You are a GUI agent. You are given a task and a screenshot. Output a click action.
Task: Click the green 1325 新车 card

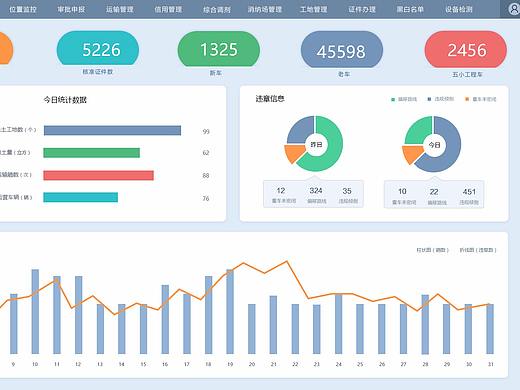219,49
